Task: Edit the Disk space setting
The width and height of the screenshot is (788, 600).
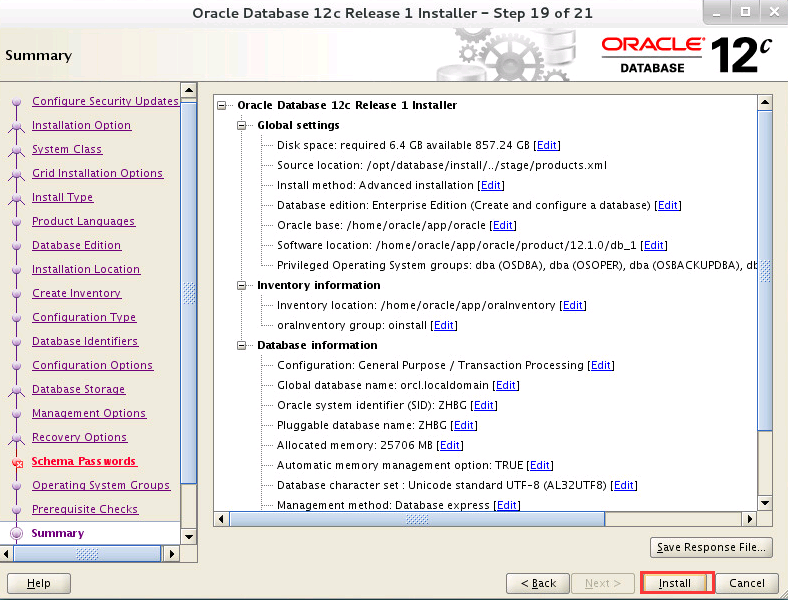Action: (547, 145)
